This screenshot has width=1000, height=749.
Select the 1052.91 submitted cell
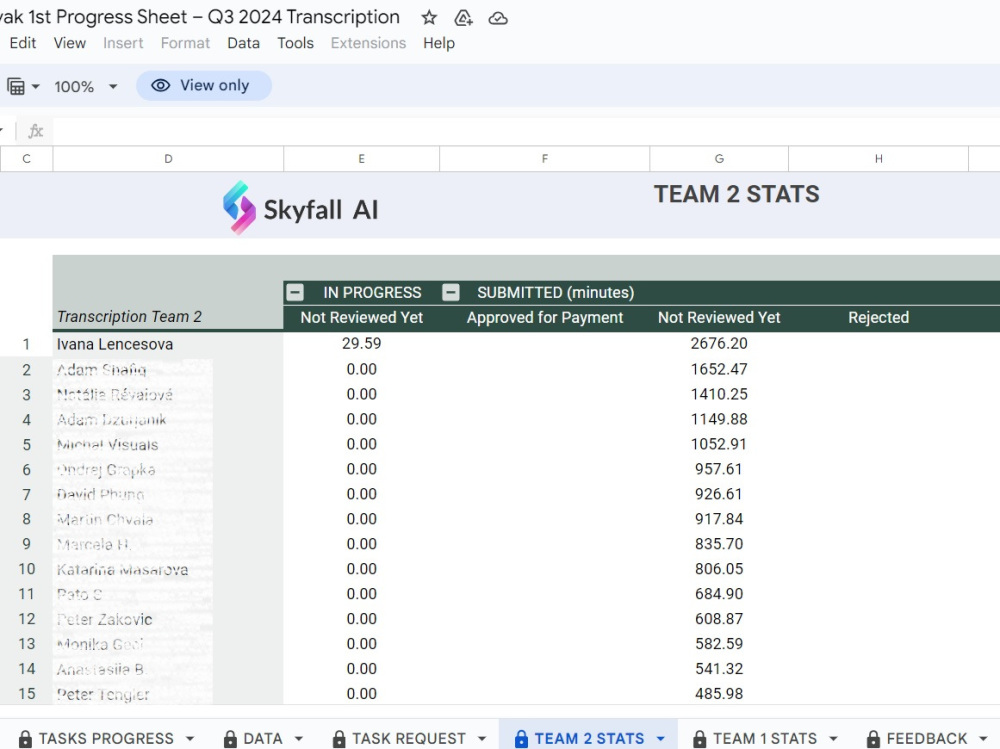(719, 444)
